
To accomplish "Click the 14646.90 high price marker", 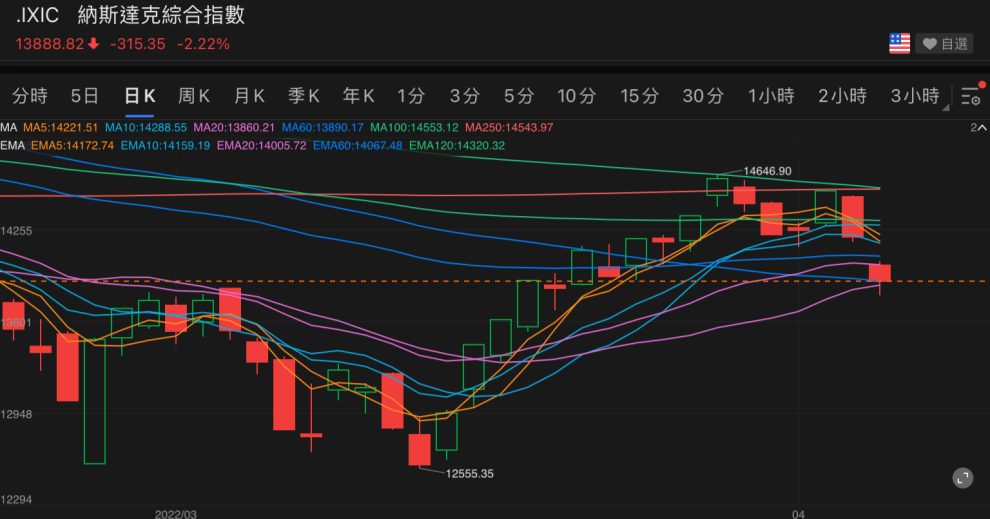I will tap(767, 172).
